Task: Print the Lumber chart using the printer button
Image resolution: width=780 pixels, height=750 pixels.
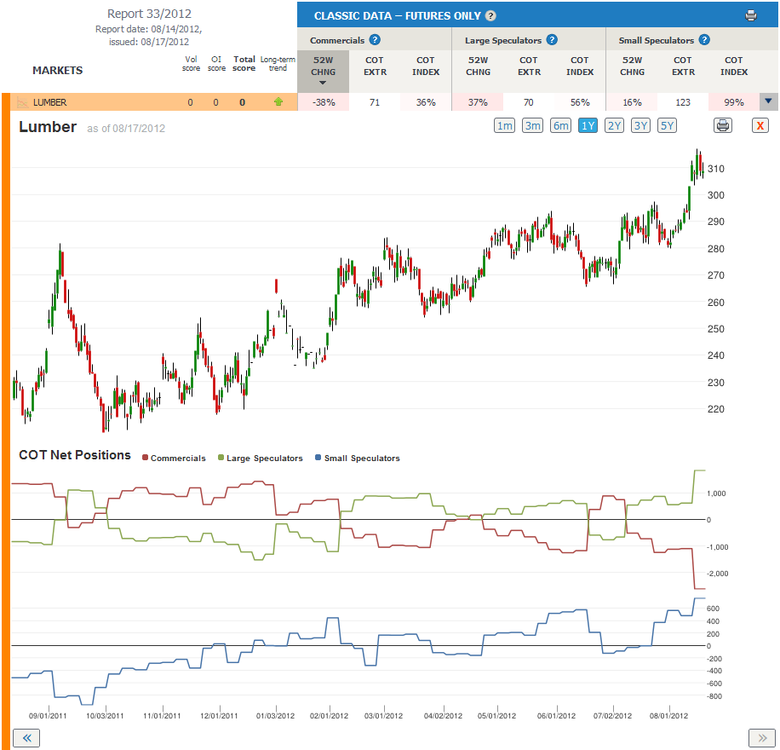Action: pos(723,125)
